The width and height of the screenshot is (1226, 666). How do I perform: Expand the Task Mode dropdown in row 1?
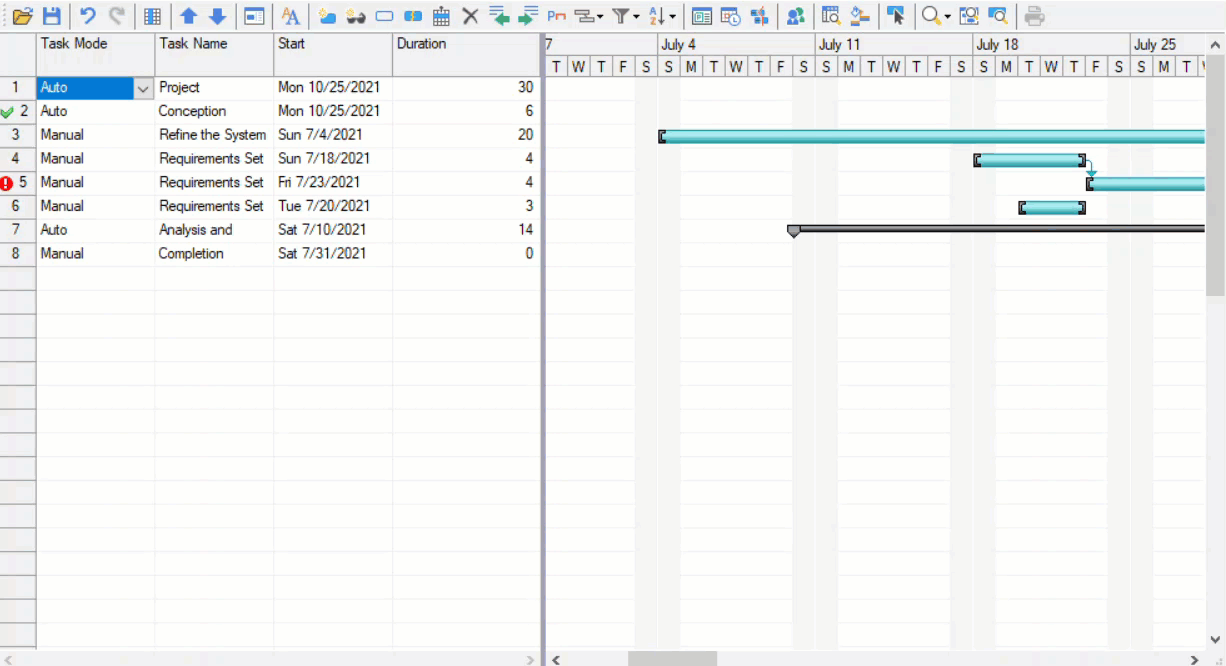(143, 88)
